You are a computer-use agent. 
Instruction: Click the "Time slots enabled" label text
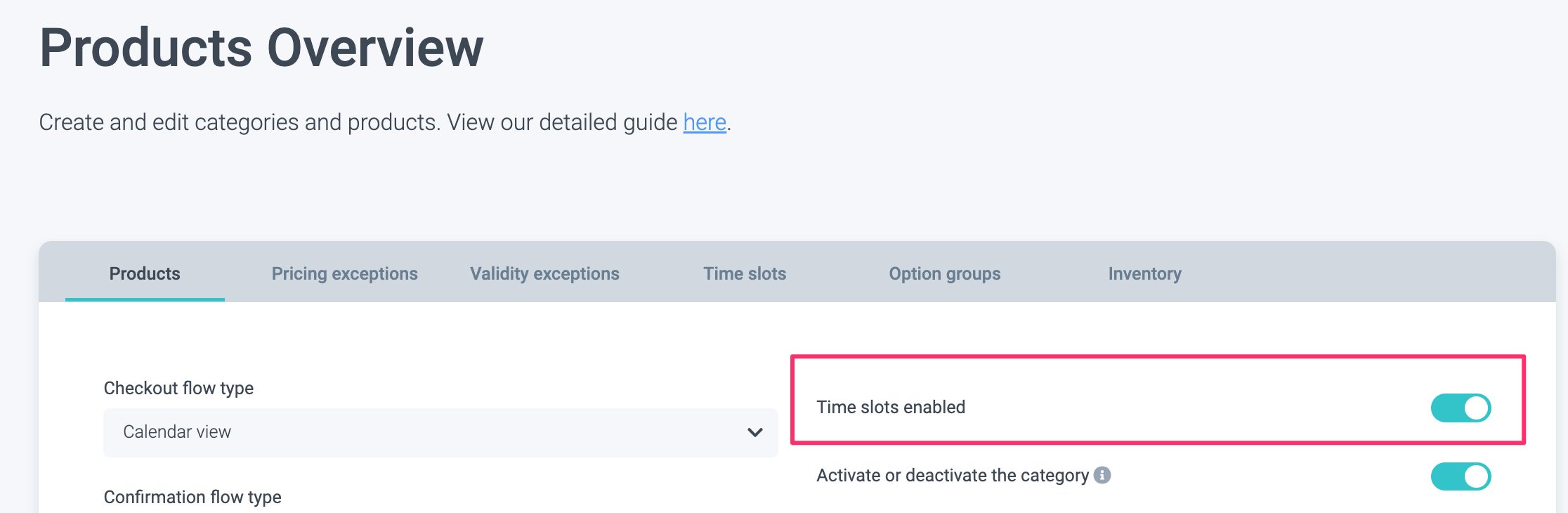(x=890, y=408)
